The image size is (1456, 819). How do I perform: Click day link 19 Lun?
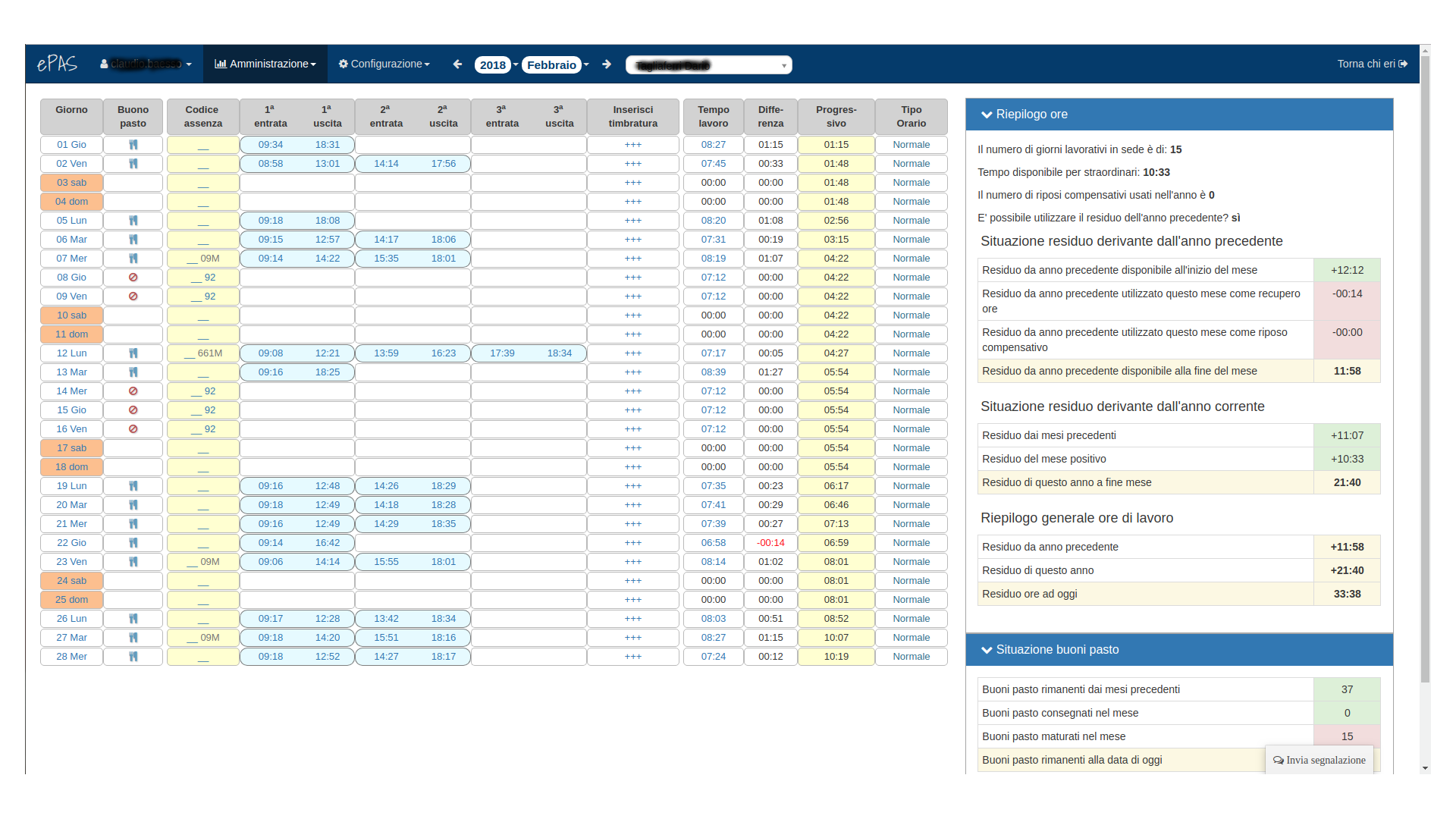[x=71, y=486]
